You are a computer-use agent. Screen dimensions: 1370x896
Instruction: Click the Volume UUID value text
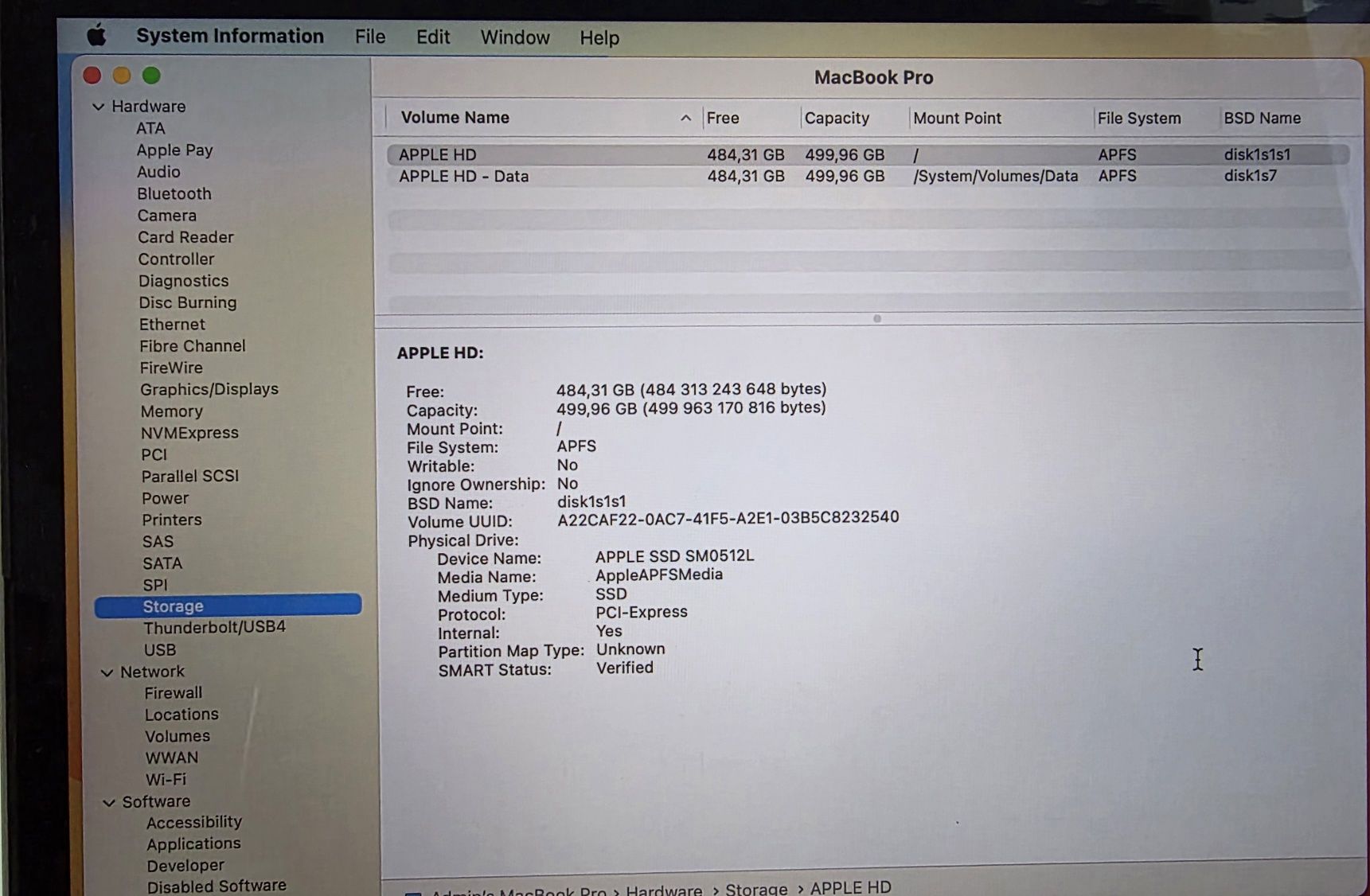click(728, 517)
